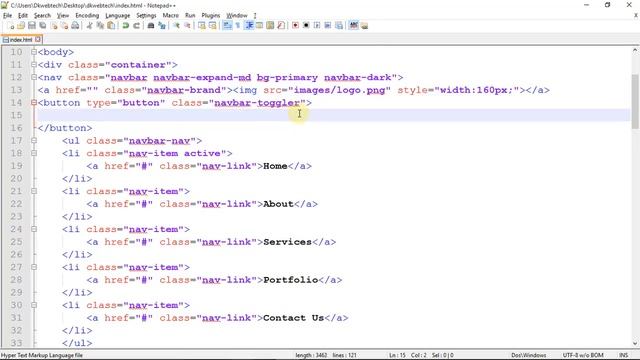The image size is (640, 360).
Task: Click the Save All toolbar icon
Action: point(42,26)
